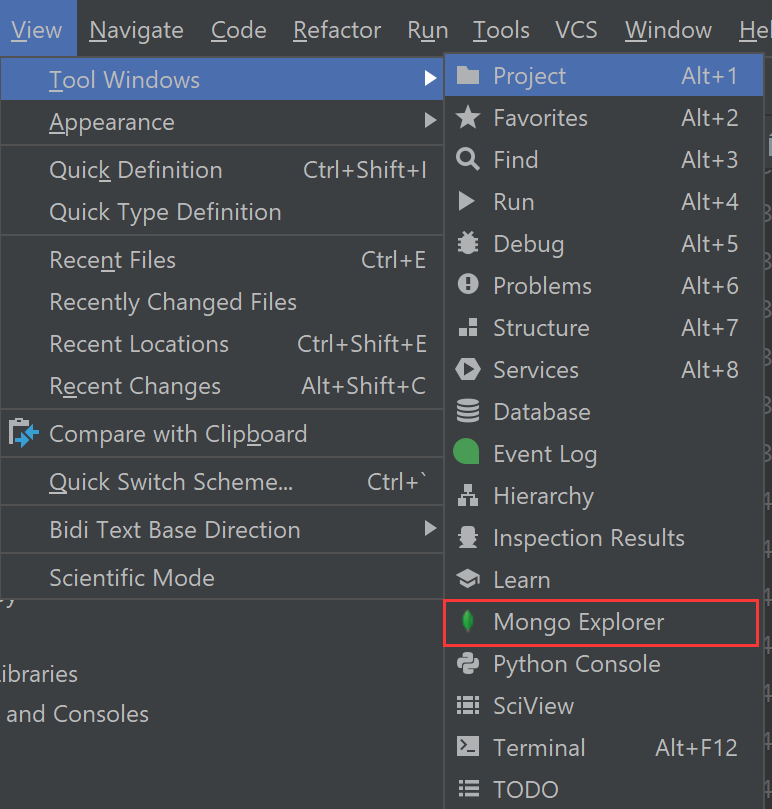Click the Debug bug icon
772x809 pixels.
[x=466, y=243]
